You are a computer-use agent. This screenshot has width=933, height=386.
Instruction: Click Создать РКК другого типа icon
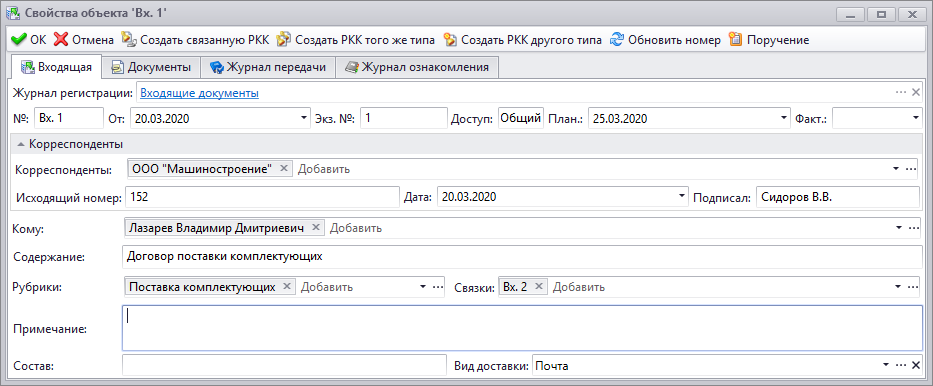[450, 40]
